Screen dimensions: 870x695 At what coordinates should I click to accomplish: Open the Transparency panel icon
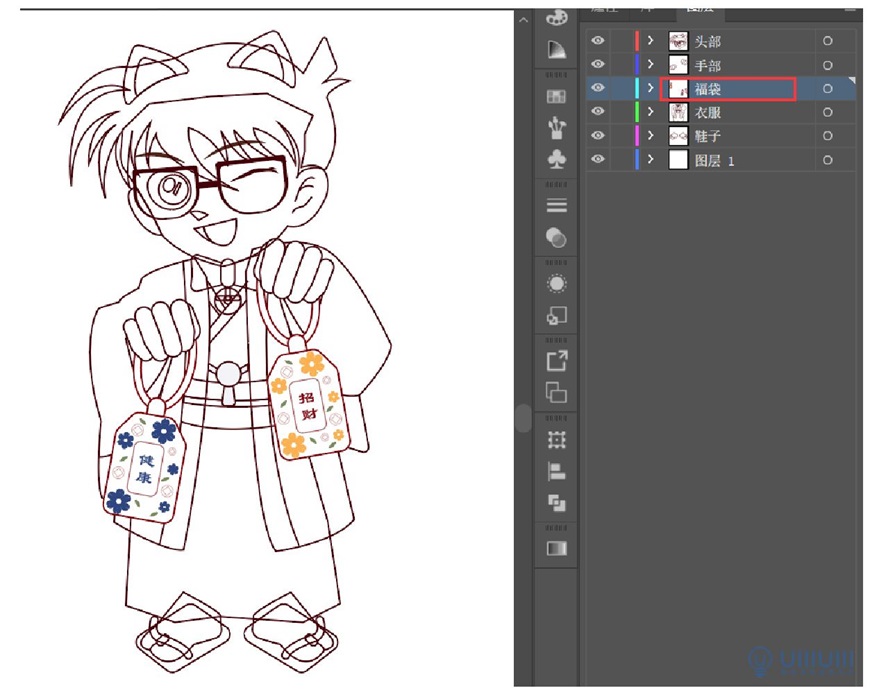(557, 237)
